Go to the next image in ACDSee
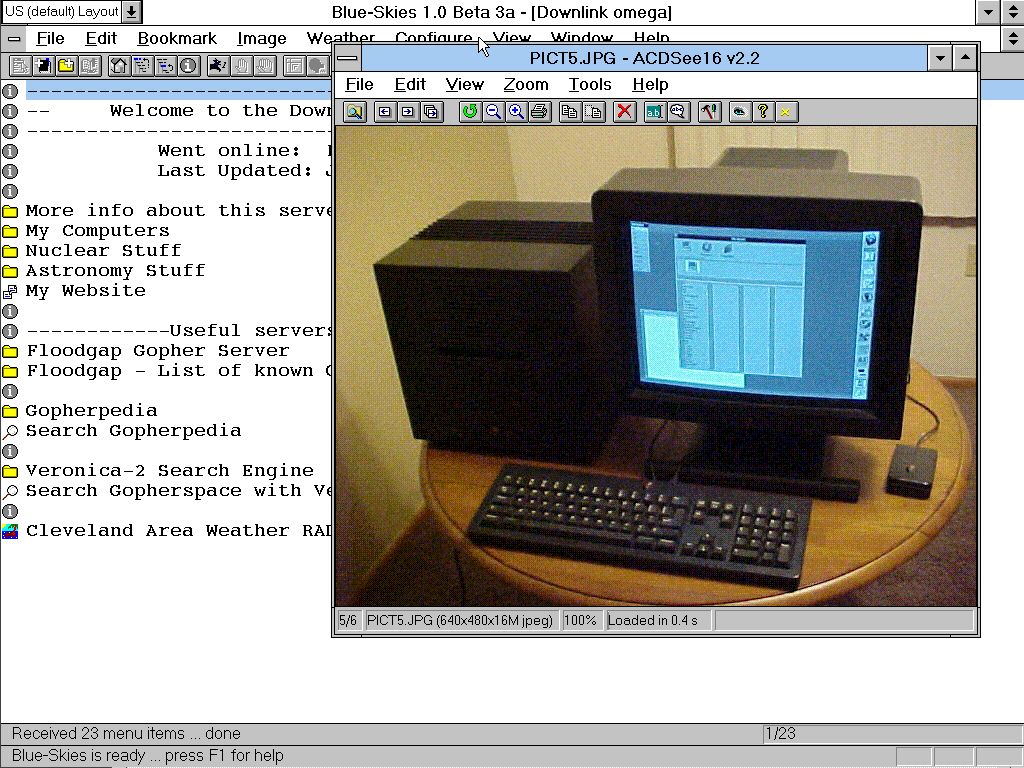This screenshot has height=768, width=1024. pyautogui.click(x=407, y=112)
